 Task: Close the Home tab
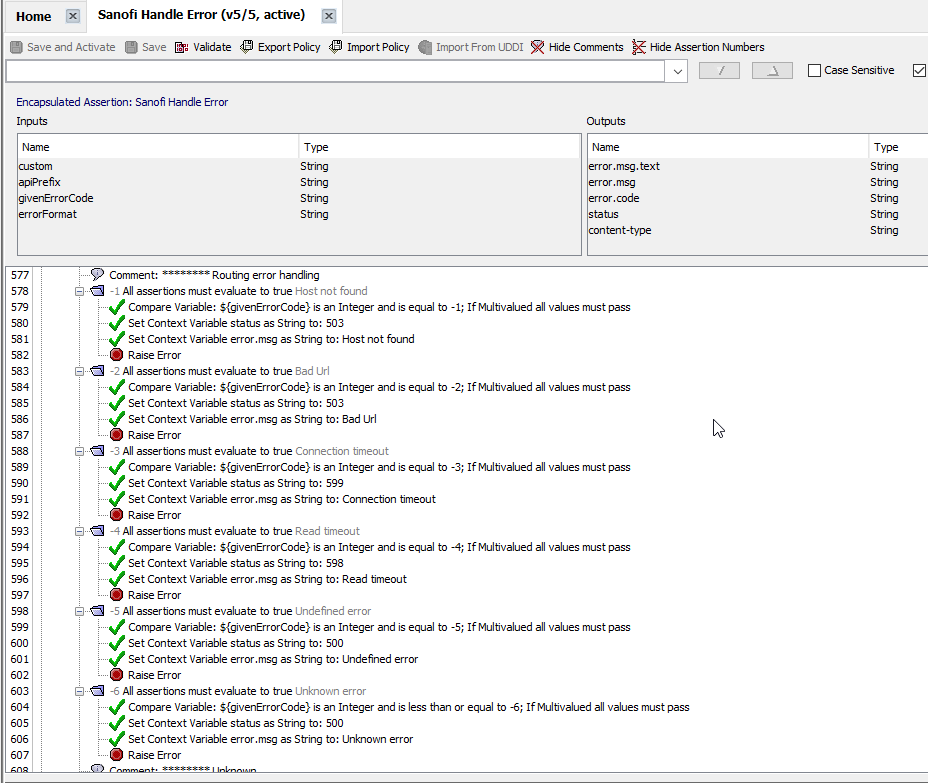[72, 16]
